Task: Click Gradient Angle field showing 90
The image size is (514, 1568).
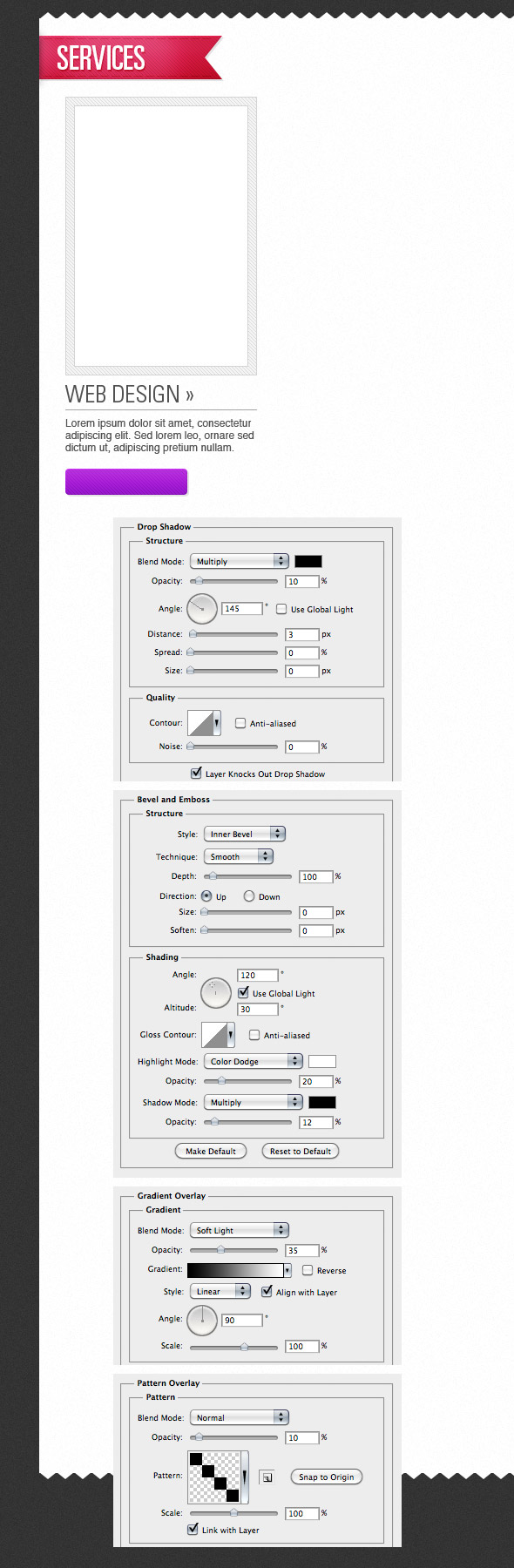Action: tap(242, 1320)
